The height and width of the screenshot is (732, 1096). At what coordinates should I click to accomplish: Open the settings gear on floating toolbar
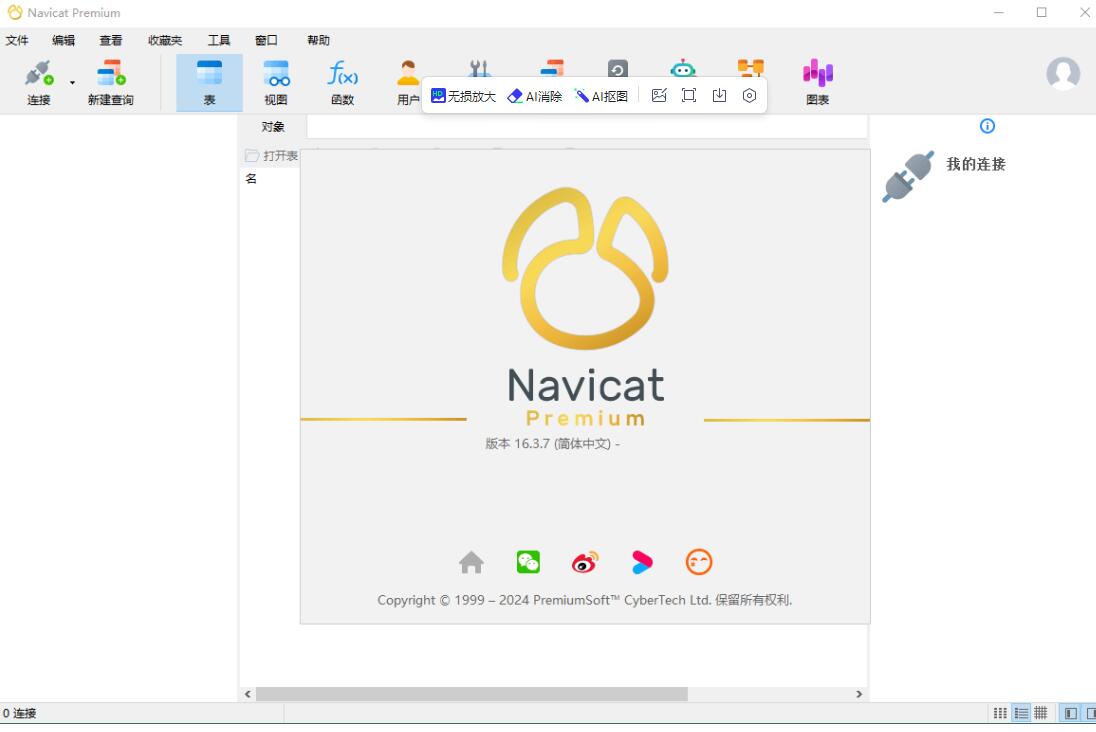point(749,94)
